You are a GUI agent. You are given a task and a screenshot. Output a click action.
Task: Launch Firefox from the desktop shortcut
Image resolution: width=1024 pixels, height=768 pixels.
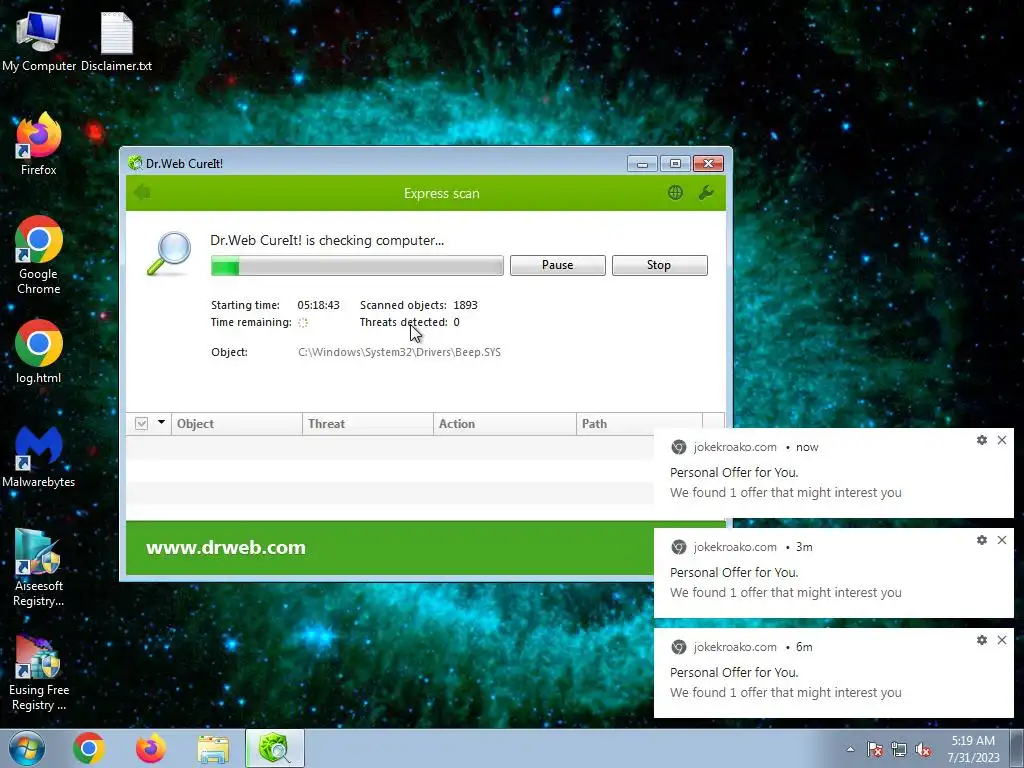pos(39,144)
